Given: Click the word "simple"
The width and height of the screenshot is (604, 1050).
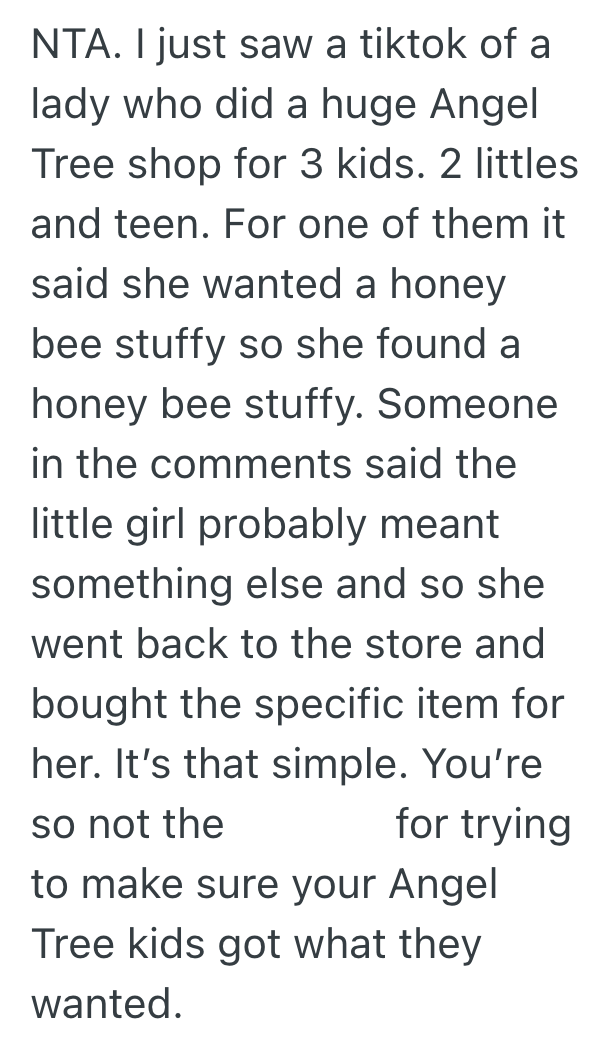Looking at the screenshot, I should [x=331, y=764].
